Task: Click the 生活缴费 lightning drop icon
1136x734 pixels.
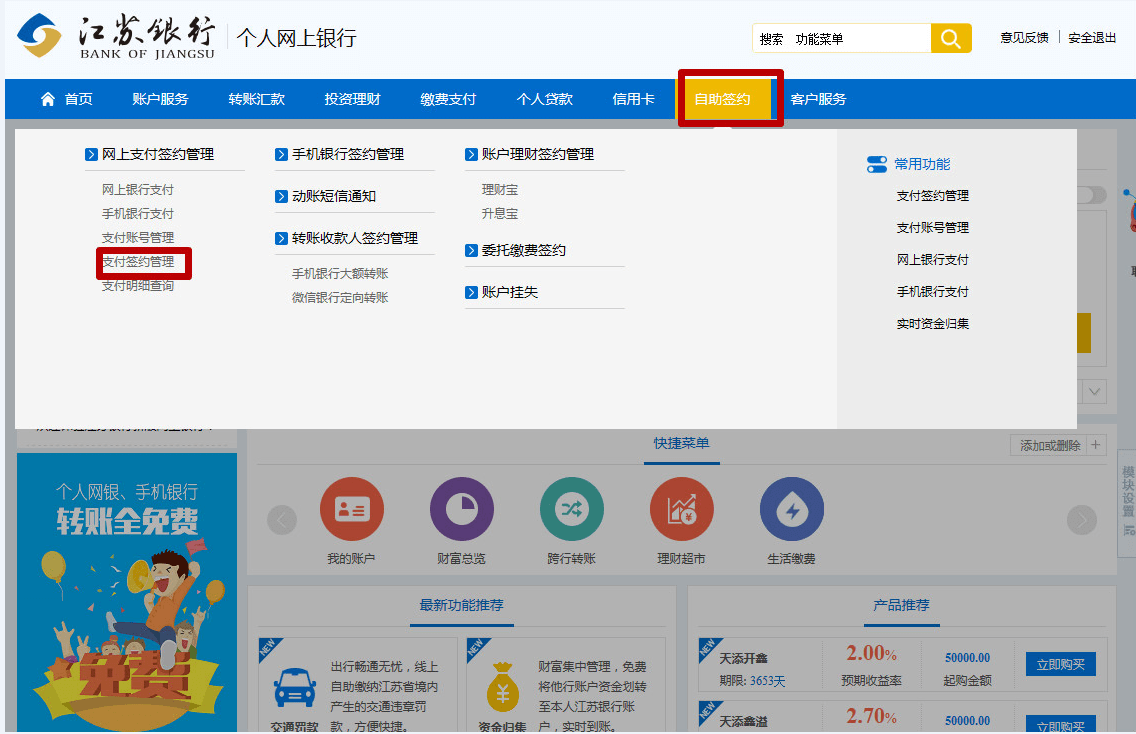Action: [x=791, y=510]
